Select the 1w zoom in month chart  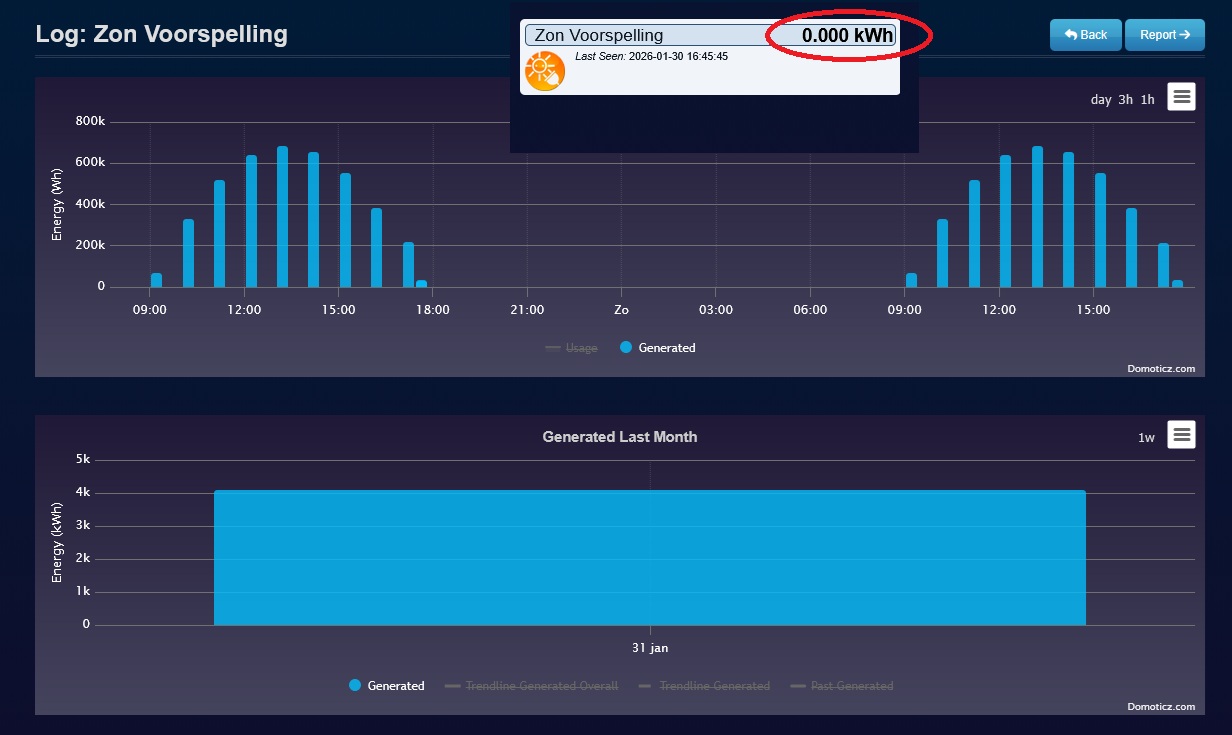pyautogui.click(x=1146, y=438)
